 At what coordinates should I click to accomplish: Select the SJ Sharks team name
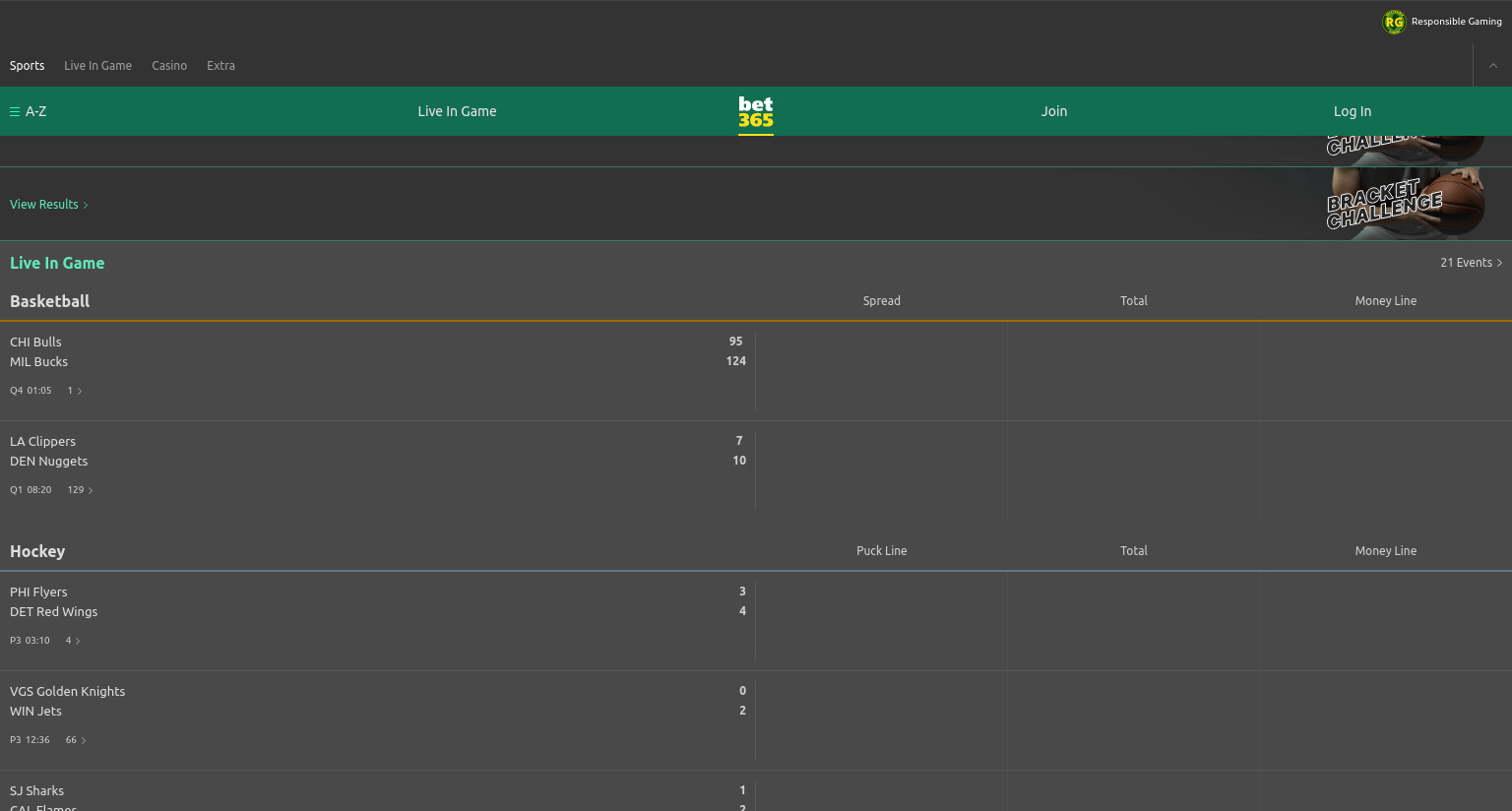click(36, 791)
